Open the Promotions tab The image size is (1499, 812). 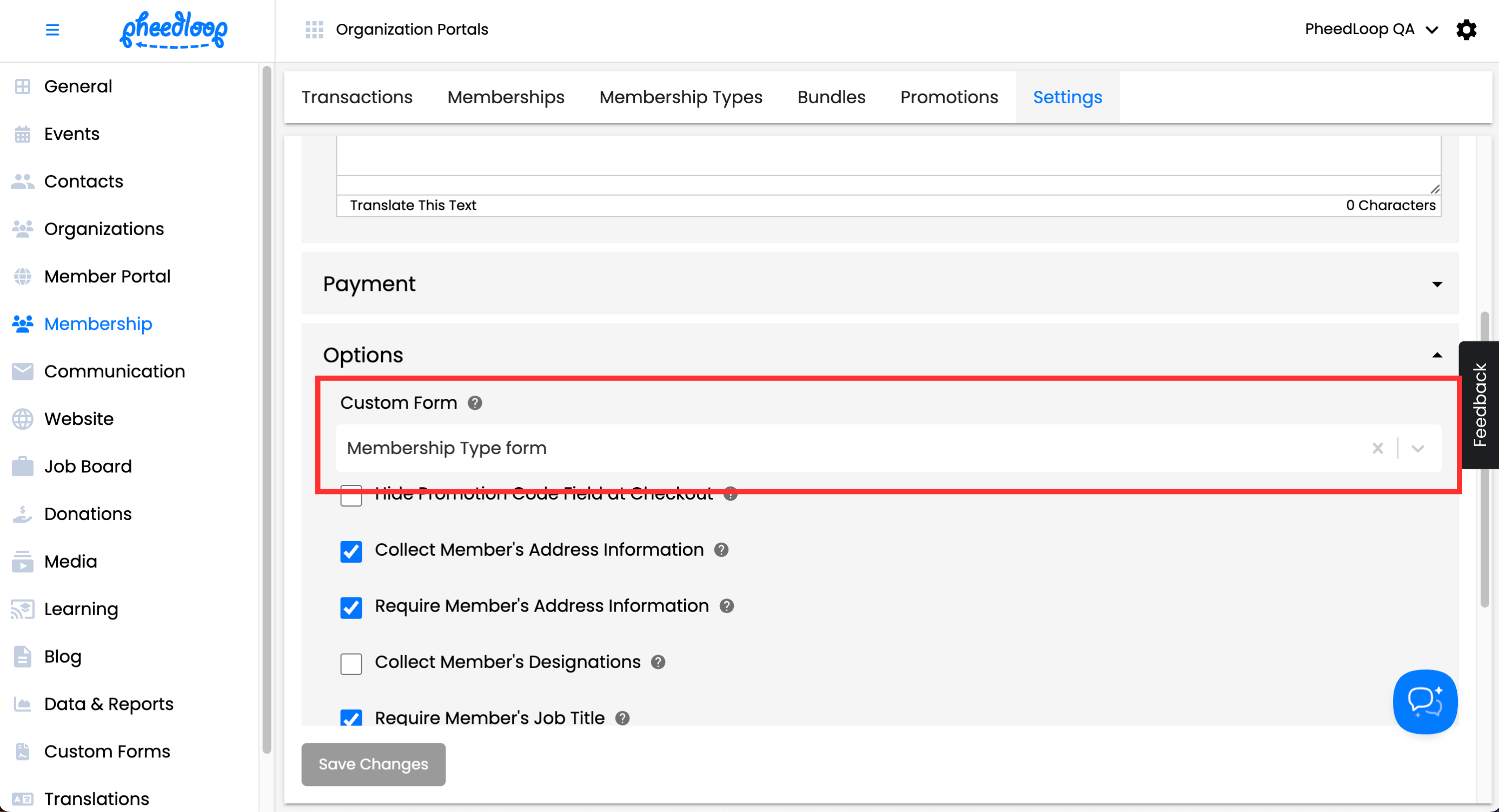coord(949,97)
